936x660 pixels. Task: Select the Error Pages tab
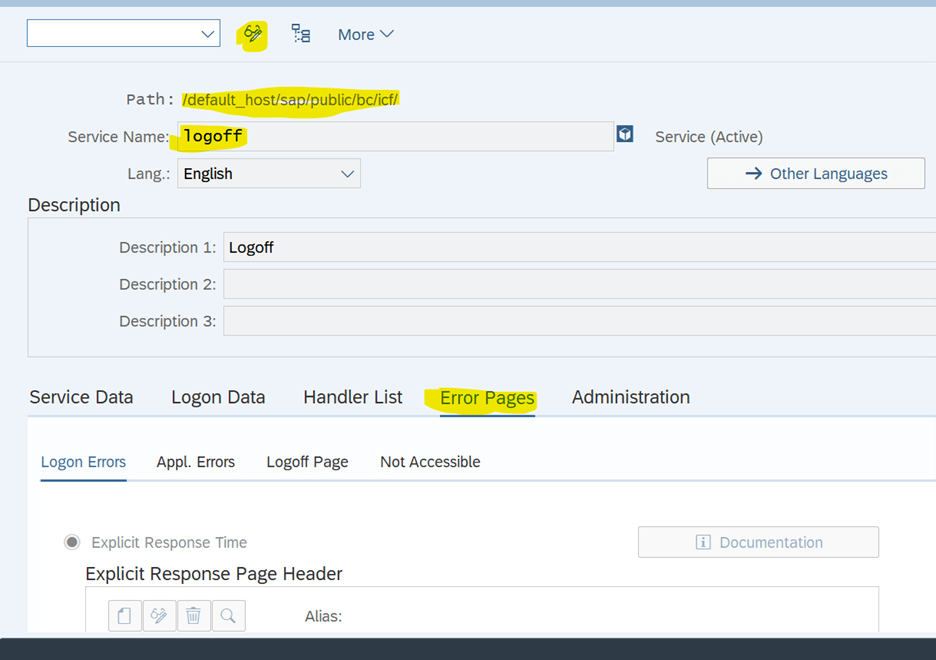pos(487,398)
